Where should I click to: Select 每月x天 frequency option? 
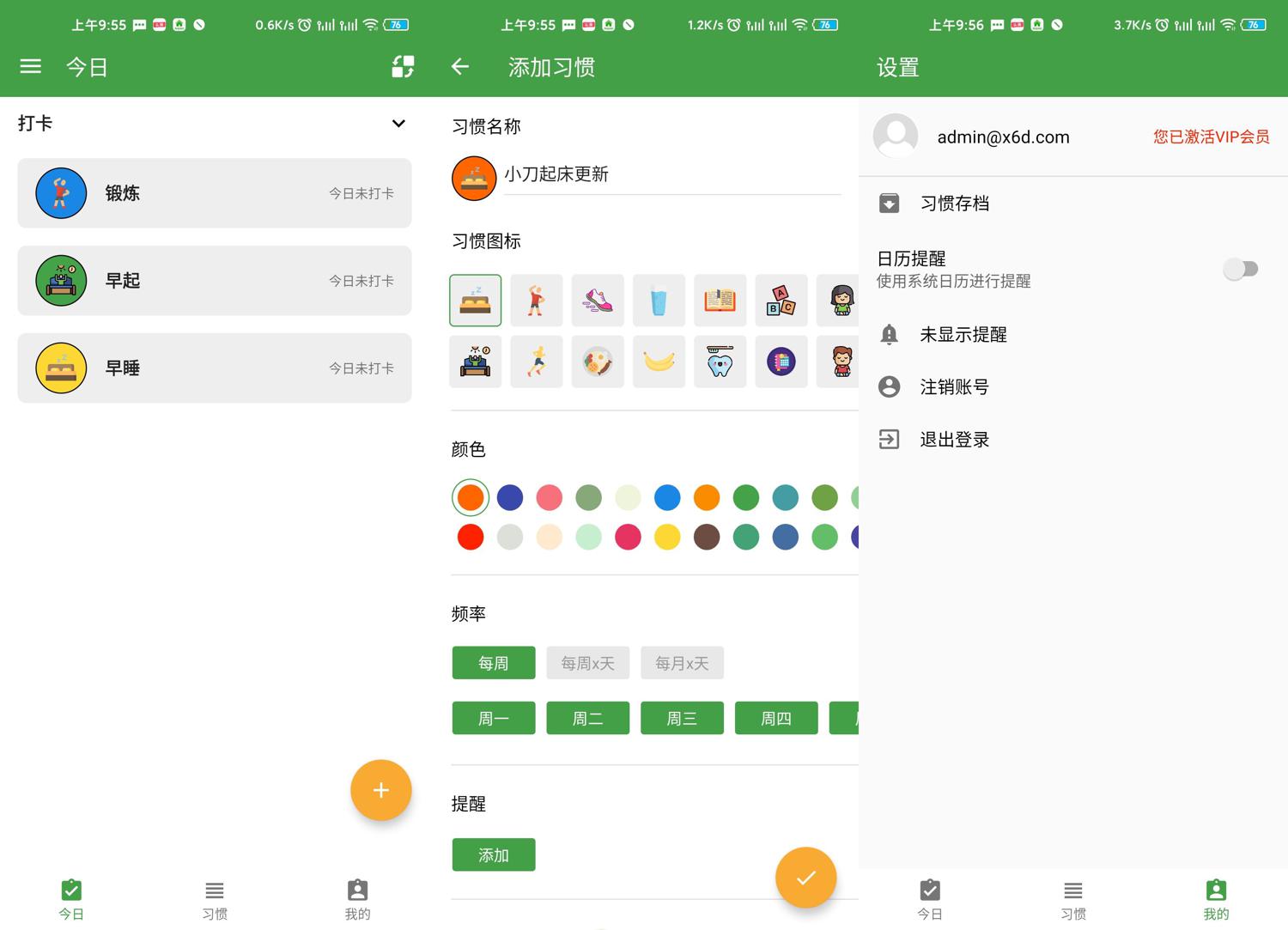(x=682, y=663)
